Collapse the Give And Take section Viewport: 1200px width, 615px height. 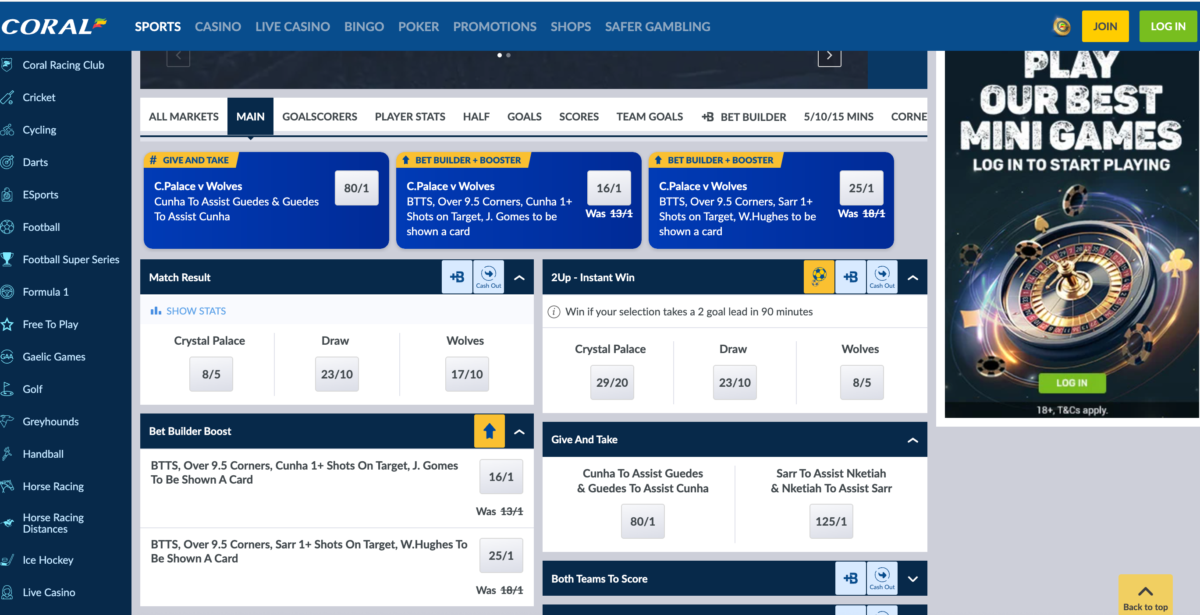click(x=912, y=440)
